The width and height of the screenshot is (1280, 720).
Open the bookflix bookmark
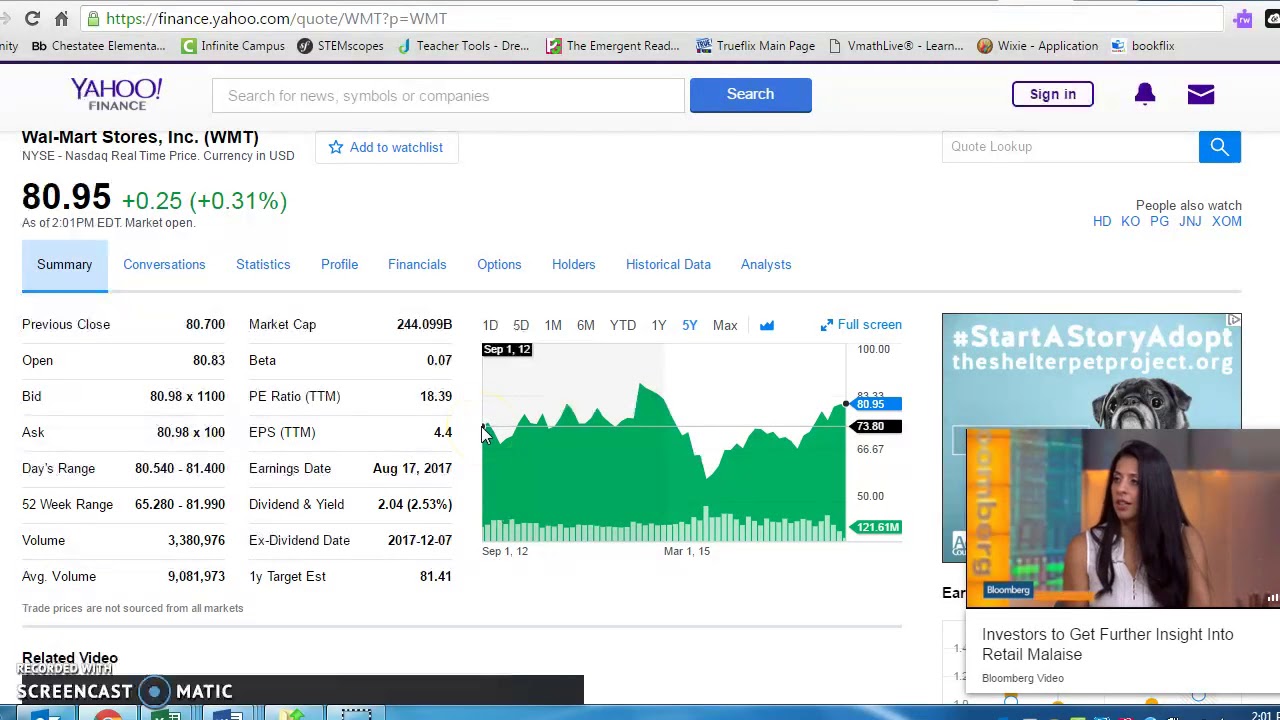(x=1143, y=46)
